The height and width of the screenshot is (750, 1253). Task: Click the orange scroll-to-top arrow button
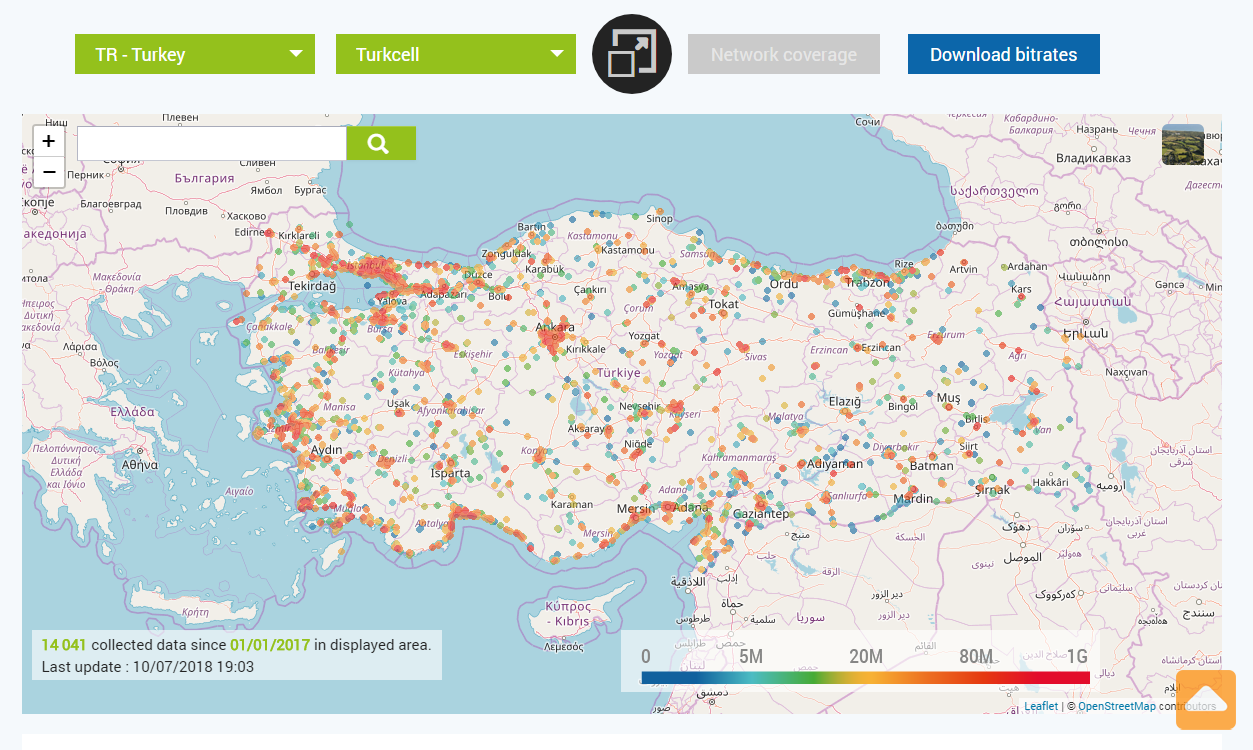tap(1206, 700)
